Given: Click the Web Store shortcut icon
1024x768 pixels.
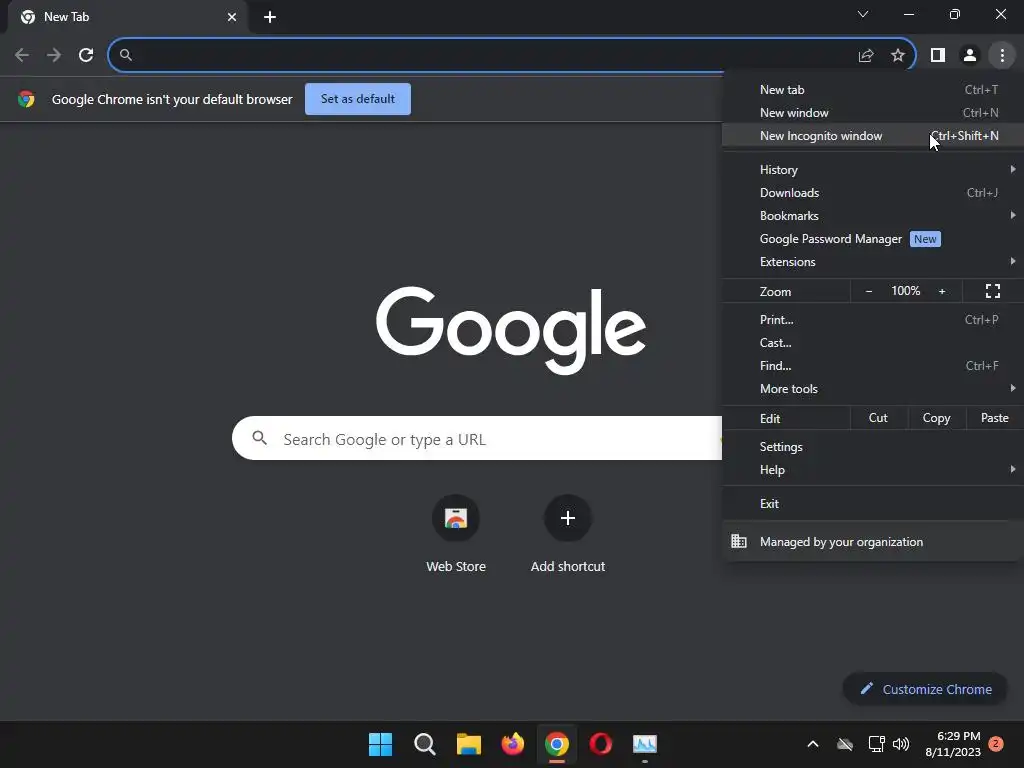Looking at the screenshot, I should click(456, 519).
